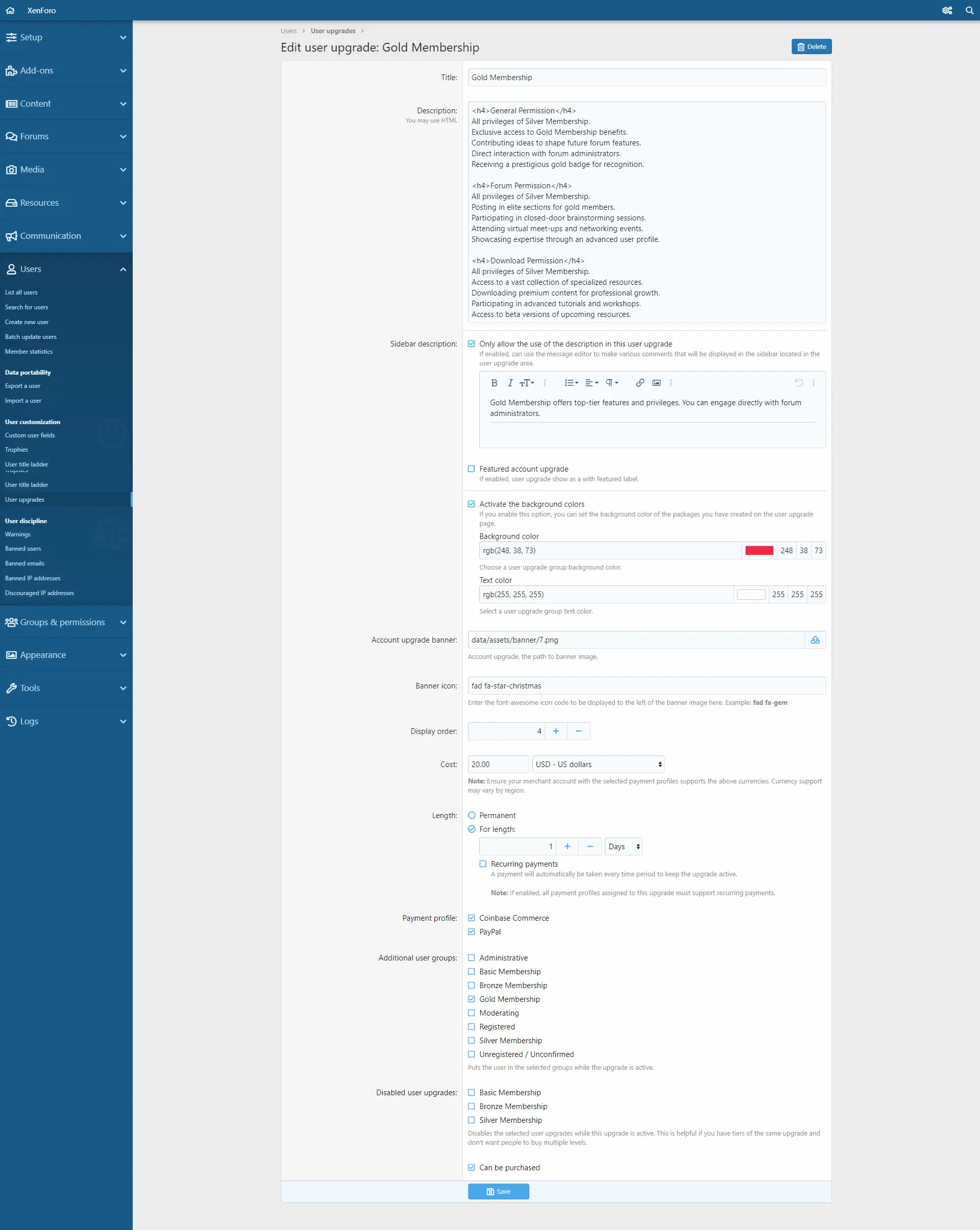Viewport: 980px width, 1230px height.
Task: Open Search for users in sidebar
Action: [x=26, y=307]
